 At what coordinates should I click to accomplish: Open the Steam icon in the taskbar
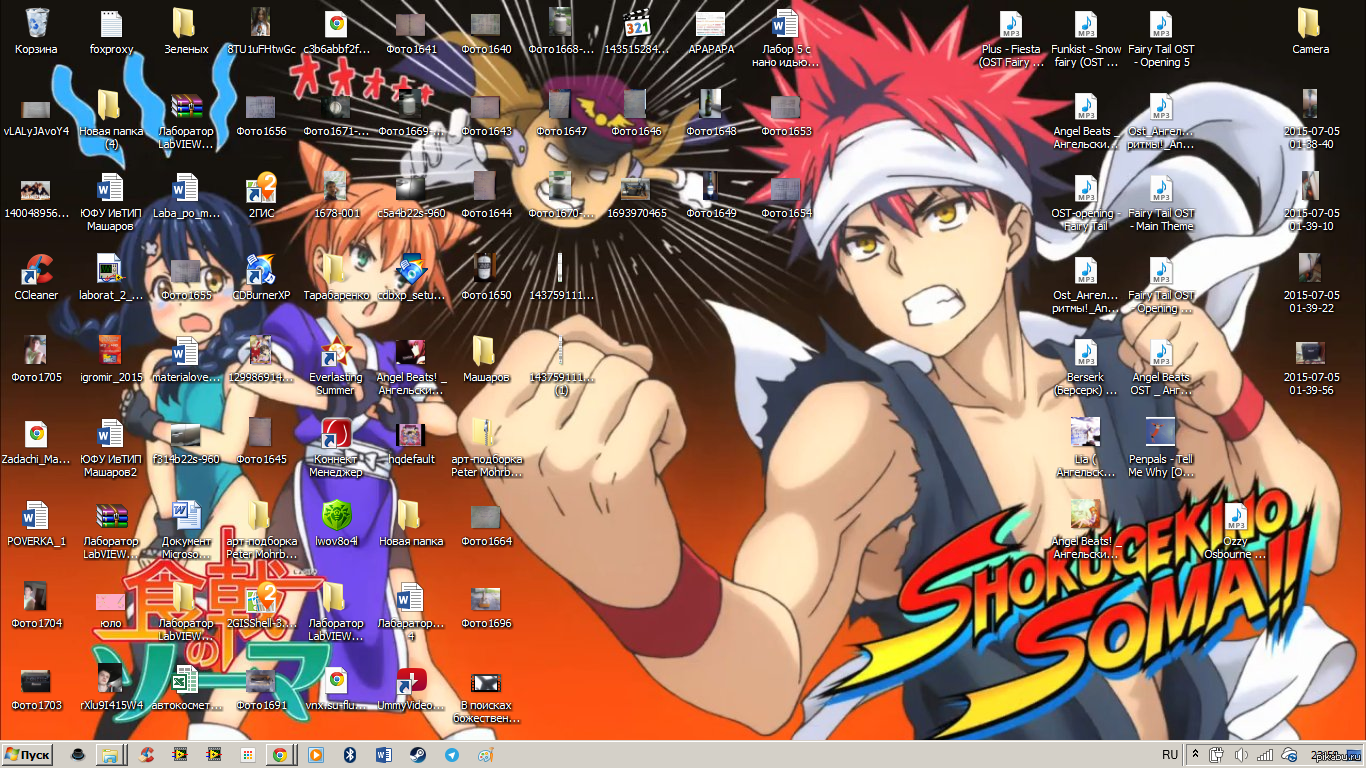[x=417, y=755]
